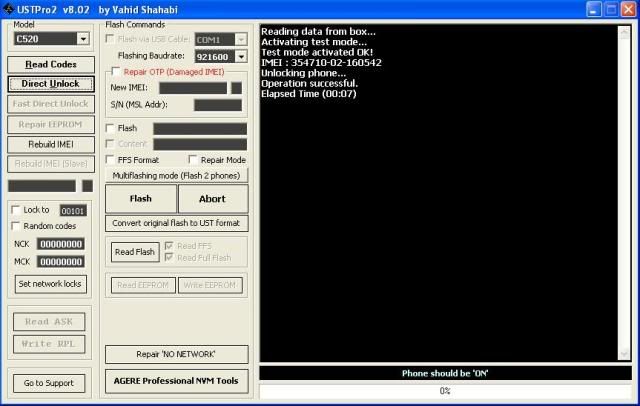
Task: Click the "Reading data from box..." log line
Action: coord(318,31)
